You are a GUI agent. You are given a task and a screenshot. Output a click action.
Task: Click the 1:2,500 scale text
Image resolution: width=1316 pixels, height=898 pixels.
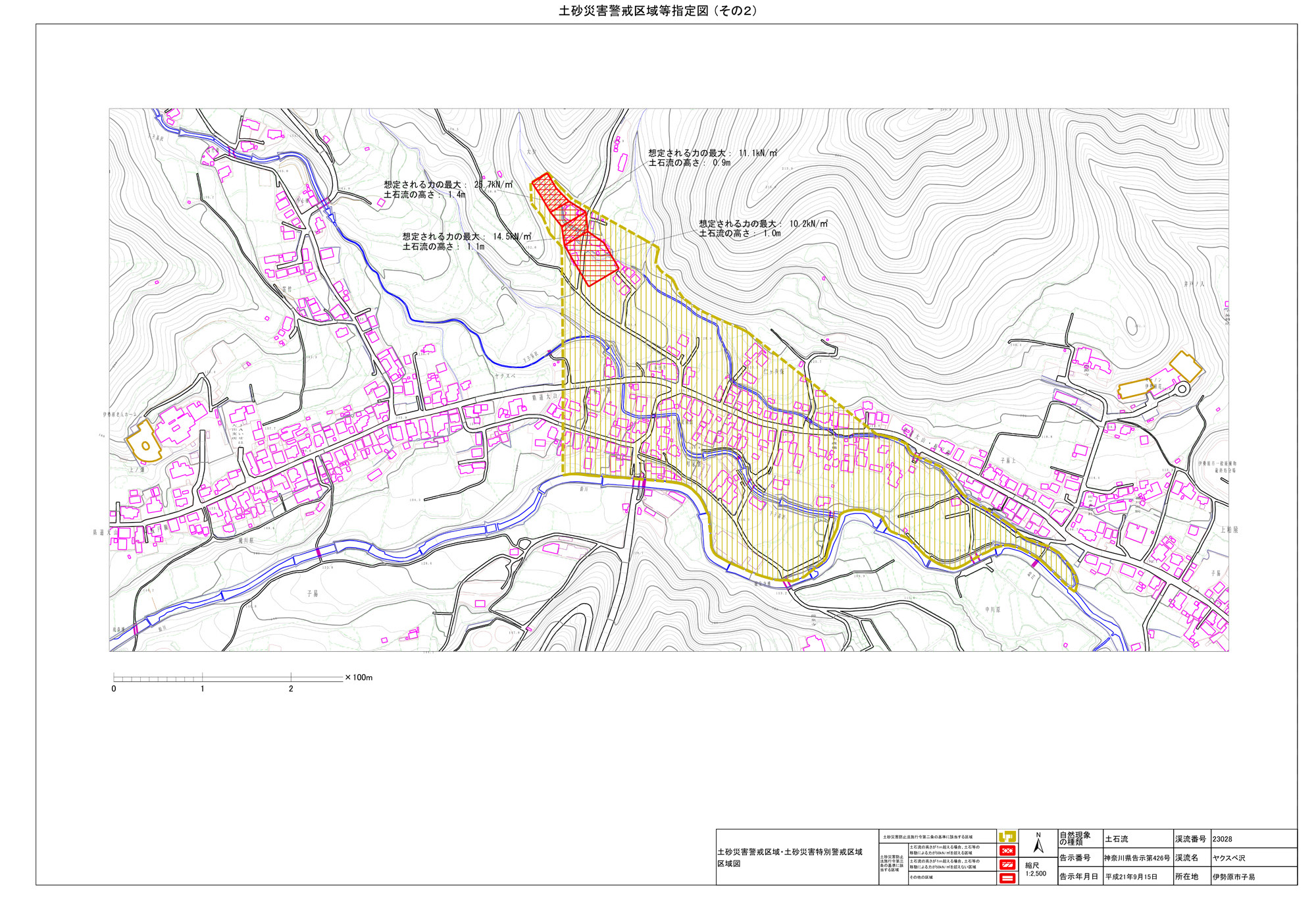click(1036, 874)
